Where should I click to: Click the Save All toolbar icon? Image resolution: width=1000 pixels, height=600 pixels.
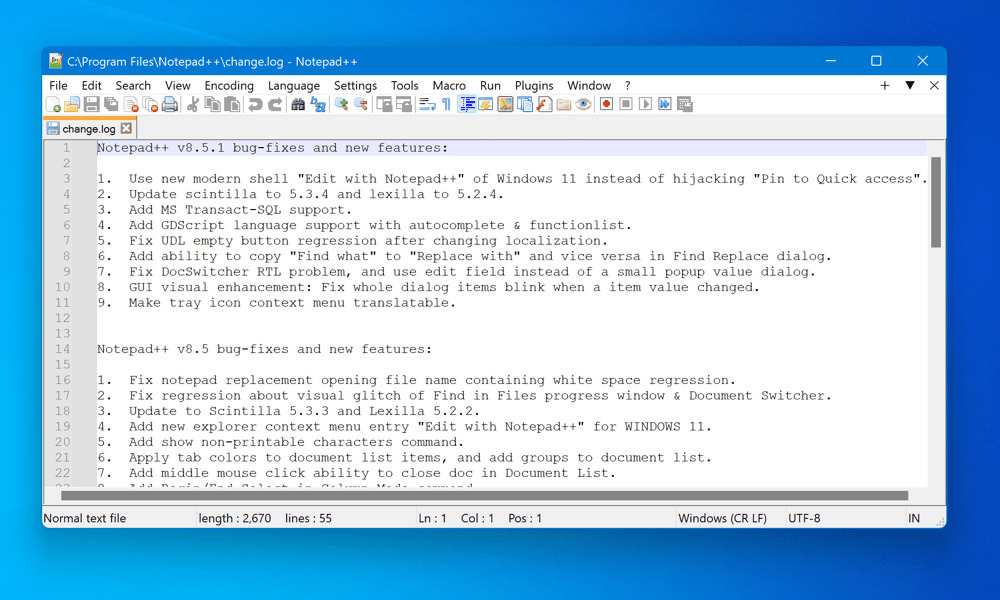pos(111,105)
